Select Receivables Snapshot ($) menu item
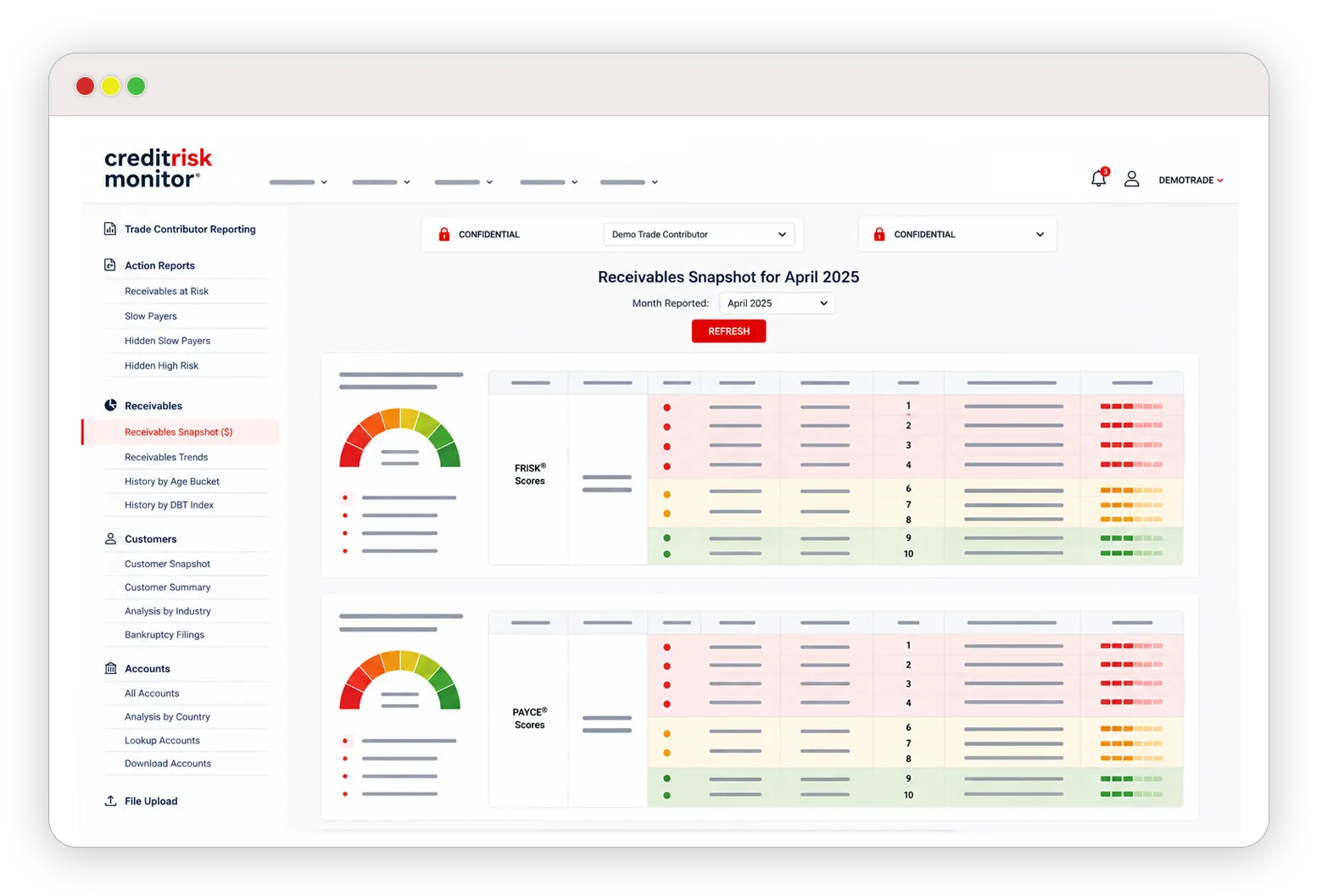 coord(181,431)
